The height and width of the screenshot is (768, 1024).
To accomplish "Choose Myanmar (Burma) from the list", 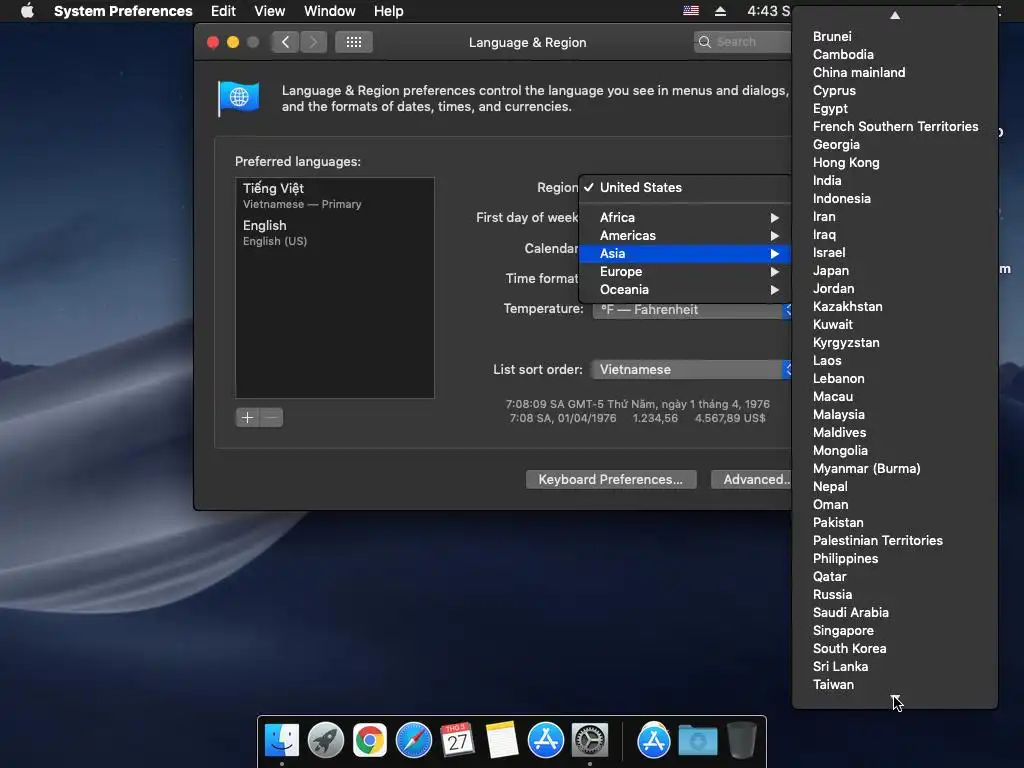I will click(x=895, y=468).
